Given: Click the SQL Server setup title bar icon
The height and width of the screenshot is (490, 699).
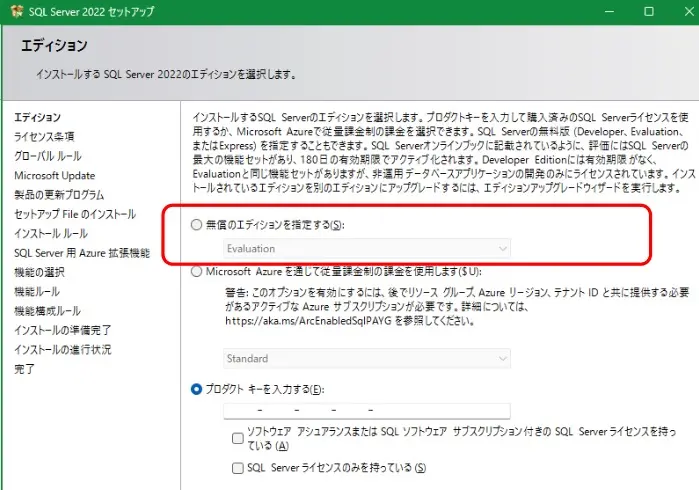Looking at the screenshot, I should click(x=16, y=11).
